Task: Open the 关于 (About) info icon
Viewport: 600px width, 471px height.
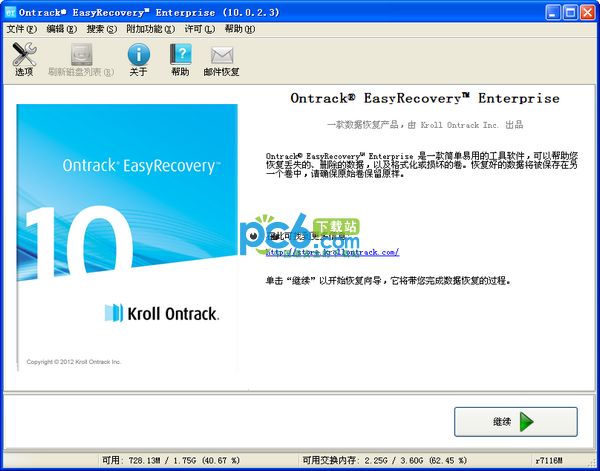Action: 139,59
